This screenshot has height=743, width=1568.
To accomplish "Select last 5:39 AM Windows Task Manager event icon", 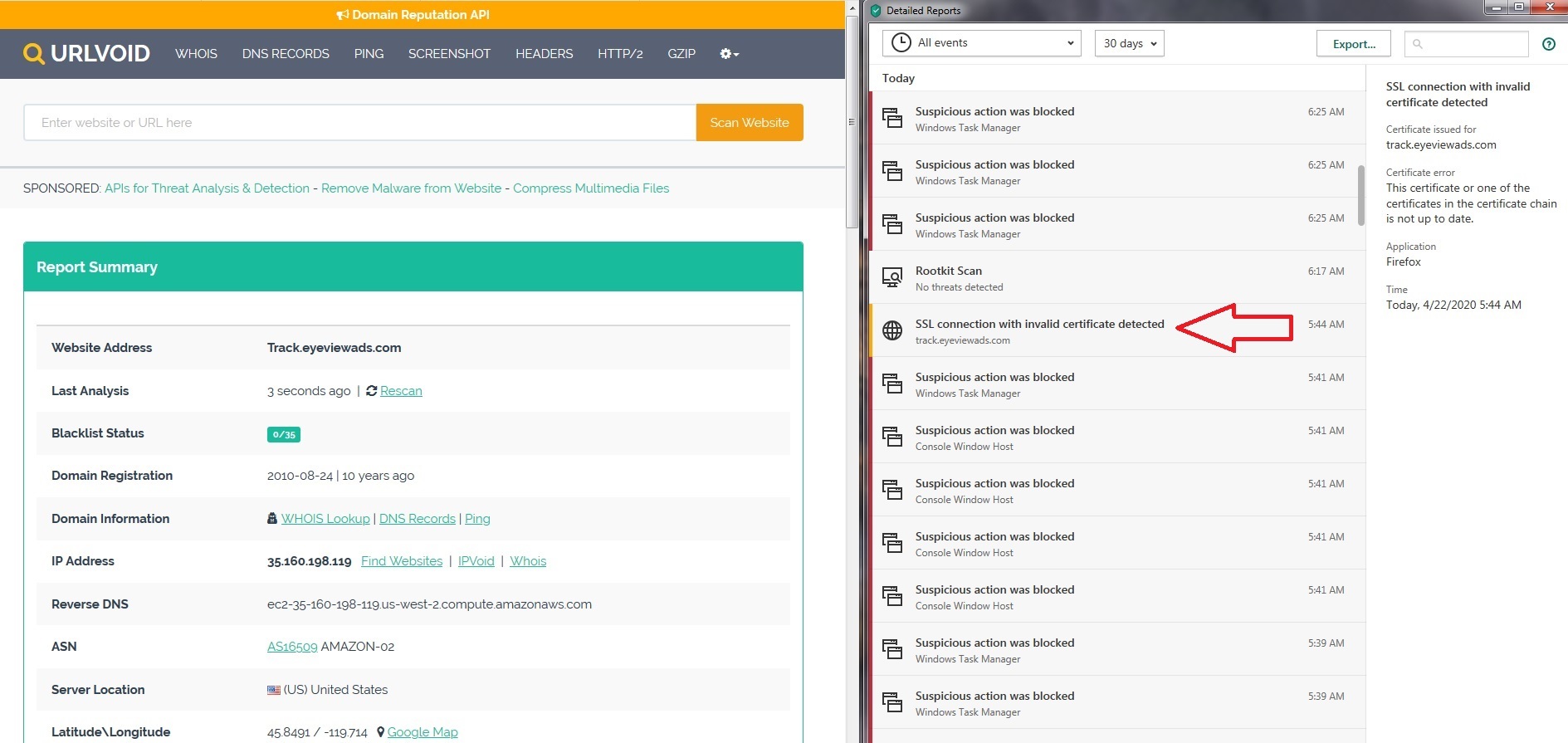I will tap(892, 702).
